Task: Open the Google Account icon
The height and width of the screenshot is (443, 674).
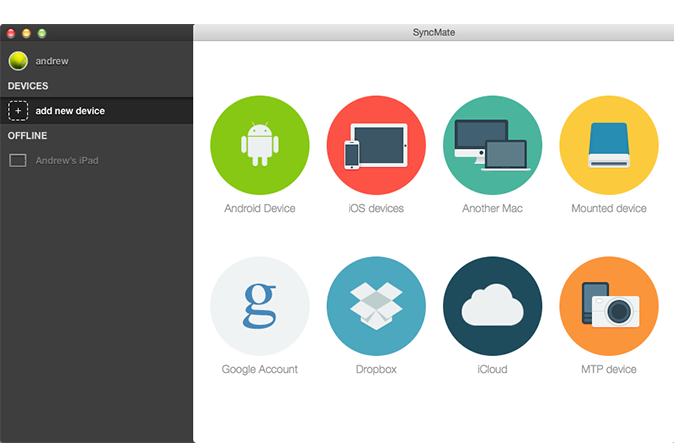Action: tap(260, 306)
